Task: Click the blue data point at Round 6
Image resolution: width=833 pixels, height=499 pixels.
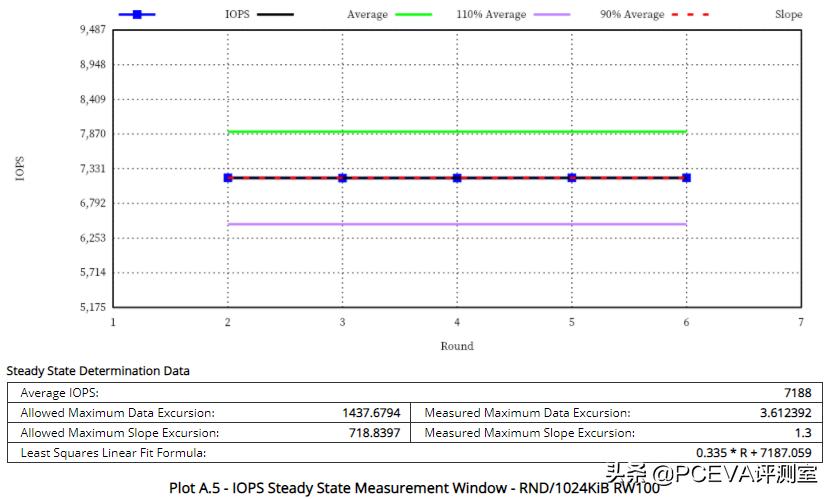Action: pyautogui.click(x=686, y=178)
